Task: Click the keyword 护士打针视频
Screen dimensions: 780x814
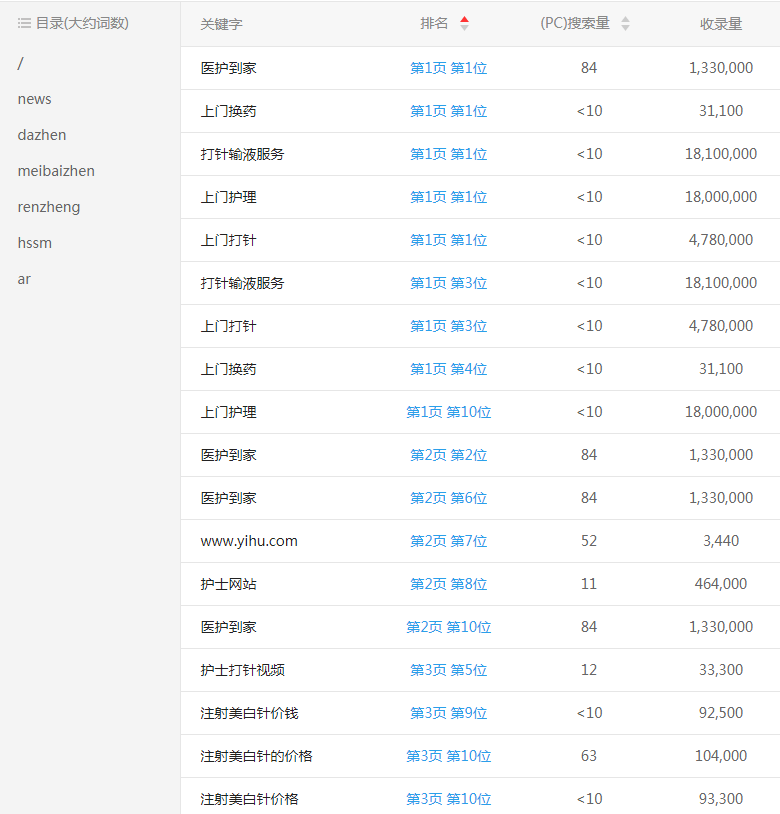Action: [x=242, y=670]
